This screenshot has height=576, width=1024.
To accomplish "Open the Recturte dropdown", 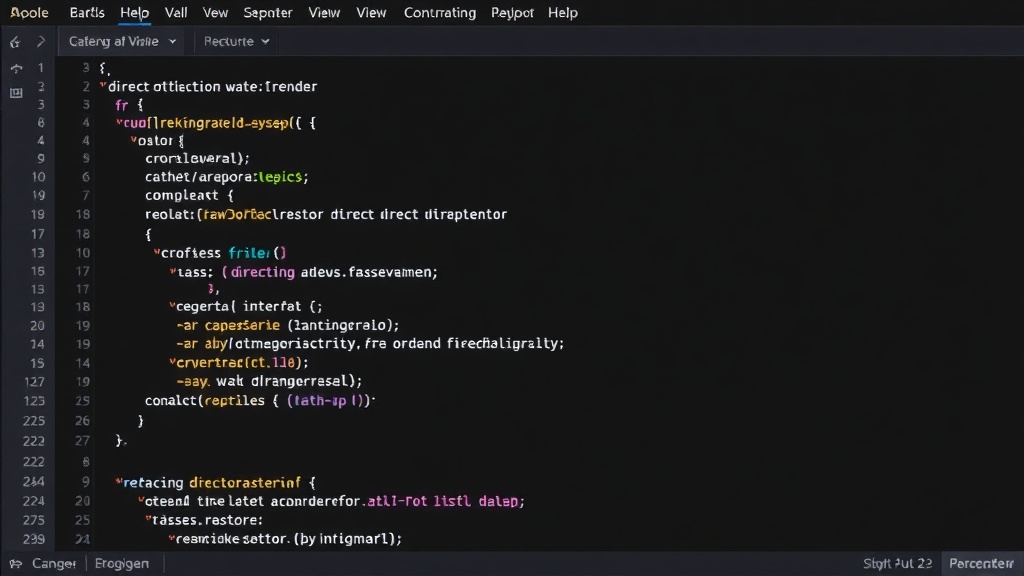I will 236,41.
